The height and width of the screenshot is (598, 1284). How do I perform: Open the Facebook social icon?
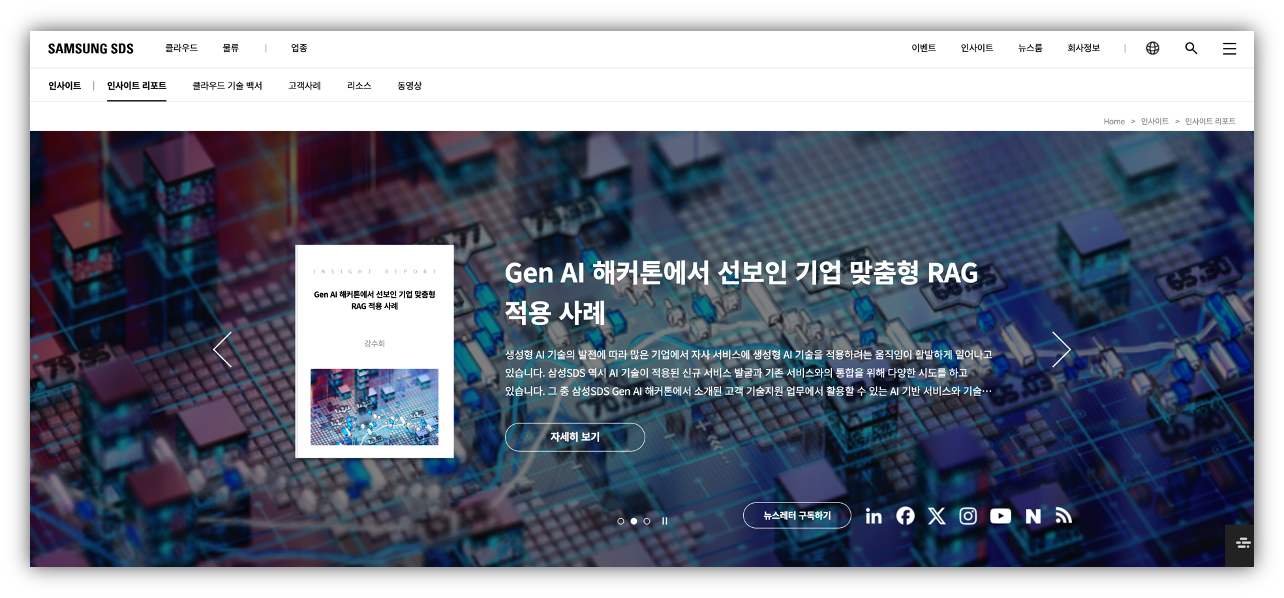click(x=905, y=516)
